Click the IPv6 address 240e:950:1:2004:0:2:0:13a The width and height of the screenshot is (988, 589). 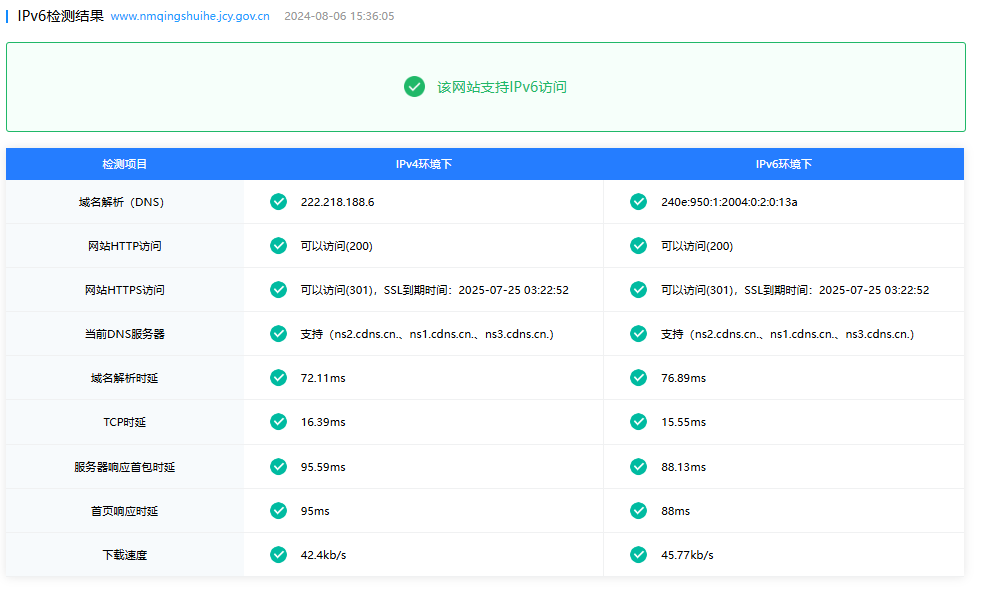tap(729, 202)
